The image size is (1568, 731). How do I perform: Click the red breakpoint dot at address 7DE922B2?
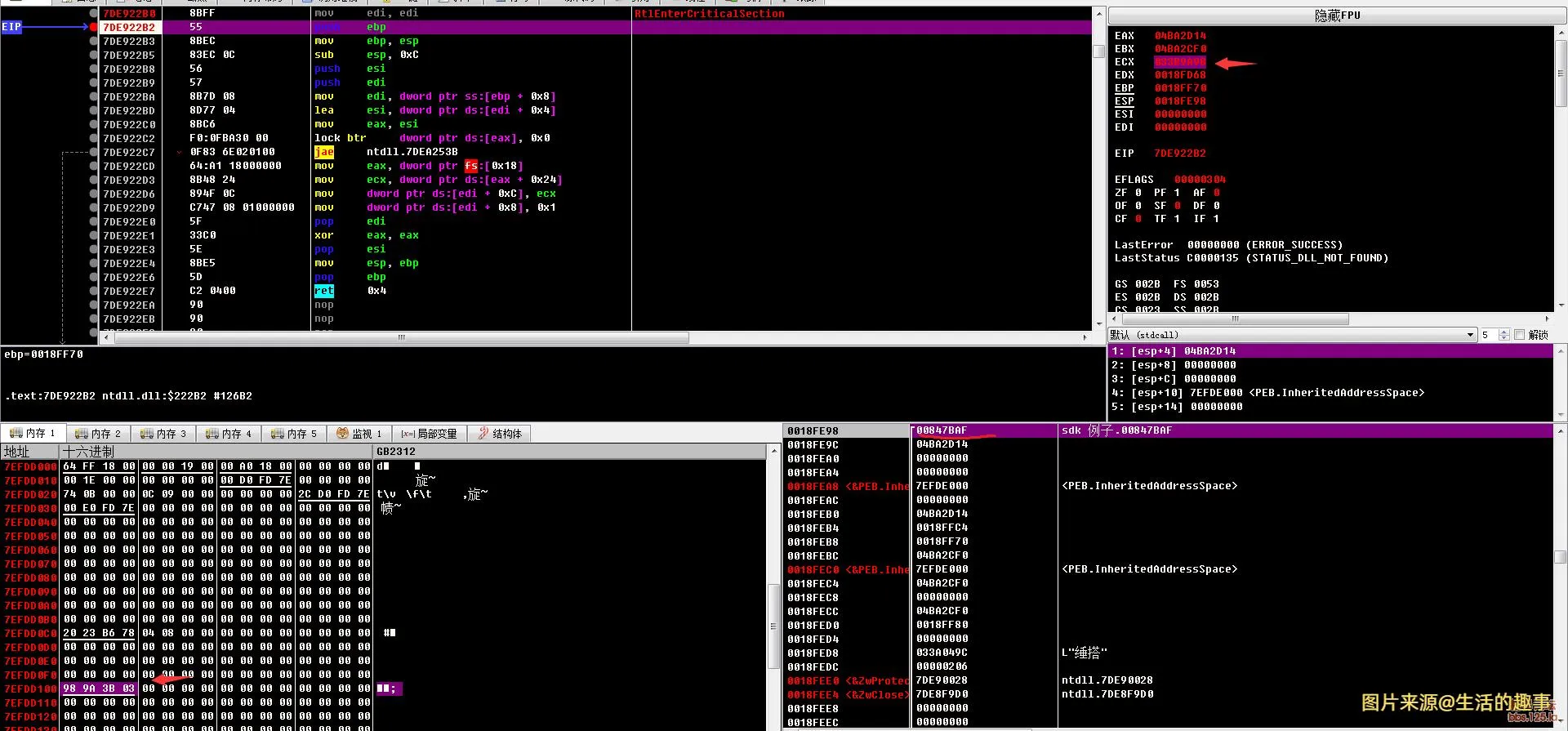tap(93, 27)
